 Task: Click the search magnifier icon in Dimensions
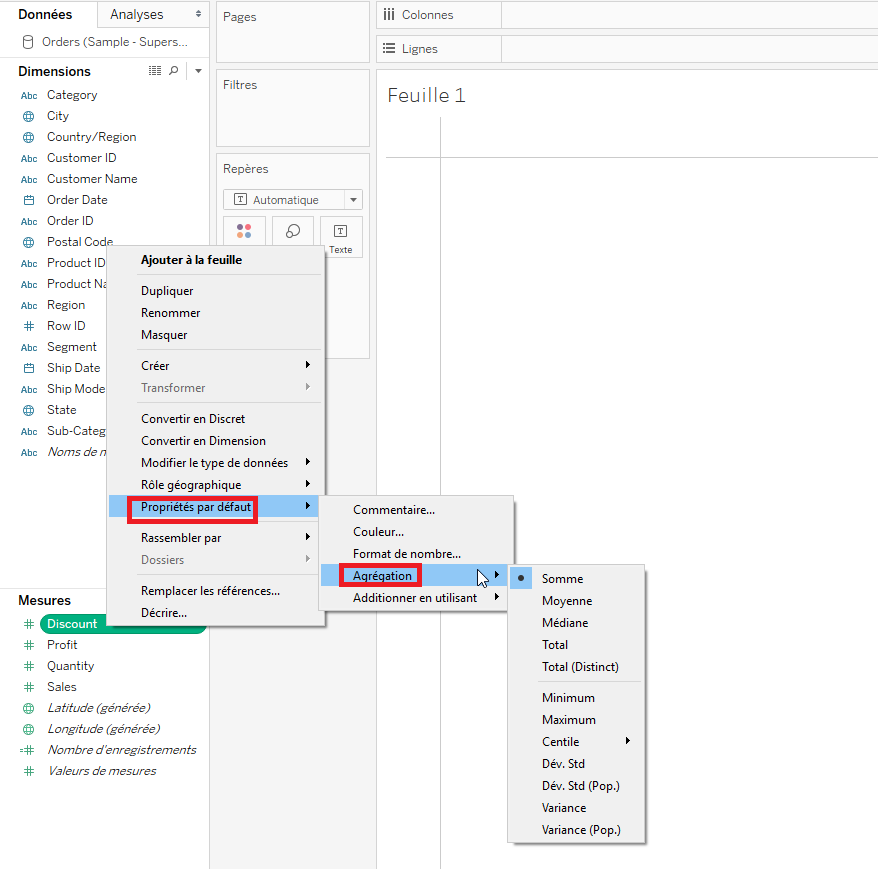click(174, 71)
